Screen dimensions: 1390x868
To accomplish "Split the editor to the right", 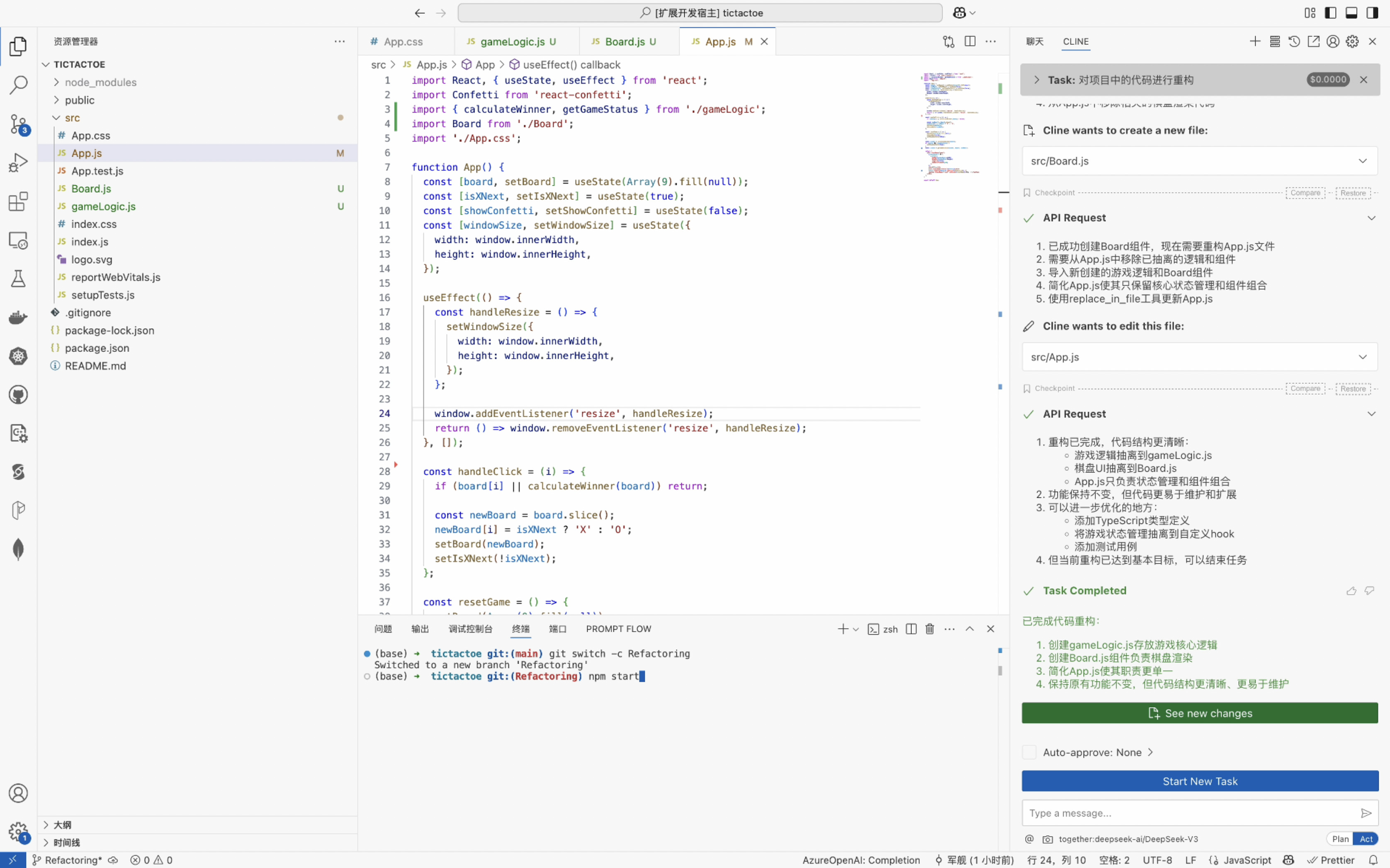I will [970, 41].
